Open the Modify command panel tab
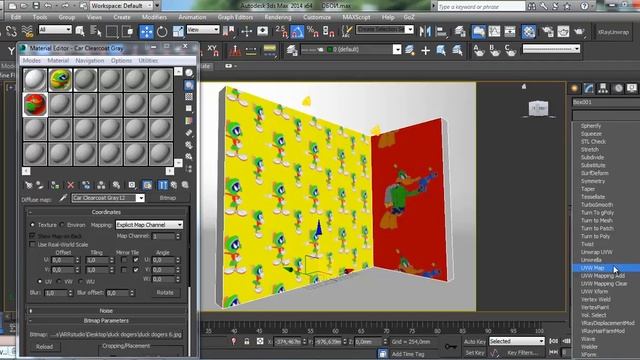The image size is (640, 360). 589,88
